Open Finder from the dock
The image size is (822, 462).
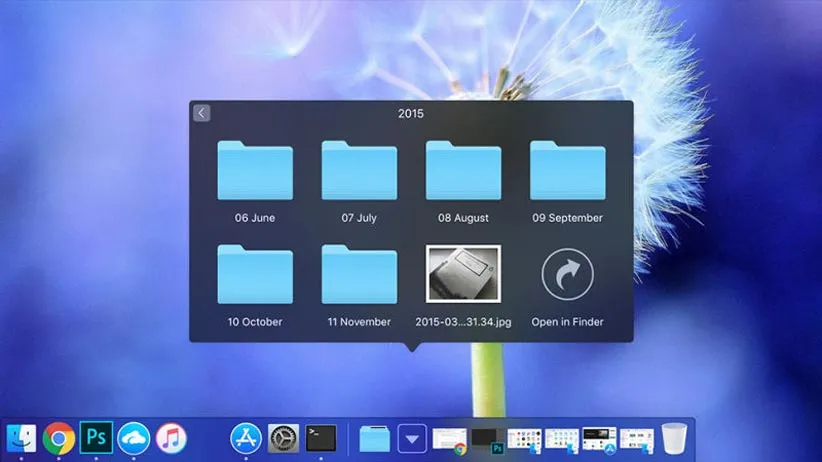point(21,438)
